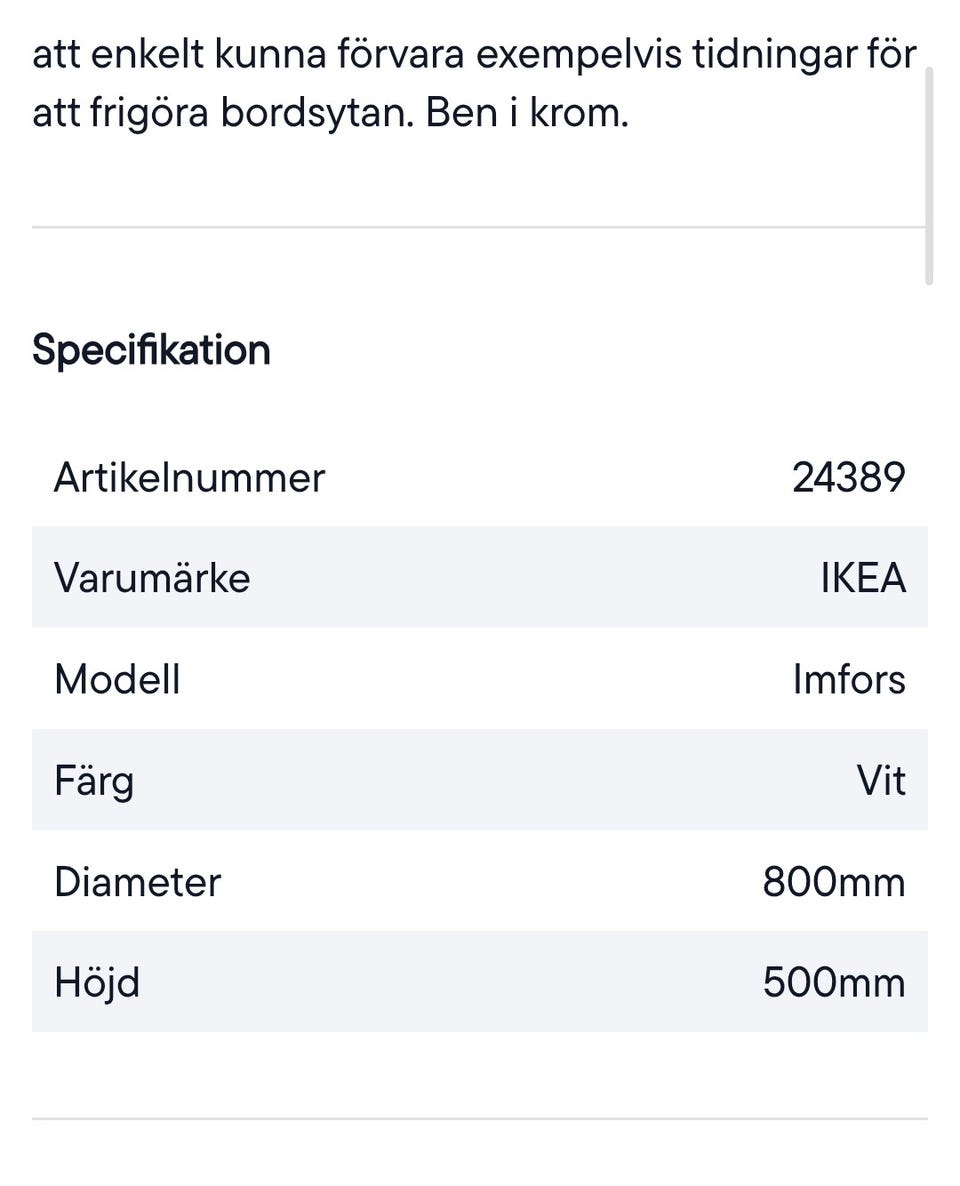Select the Imfors model value
The image size is (960, 1186).
[849, 679]
